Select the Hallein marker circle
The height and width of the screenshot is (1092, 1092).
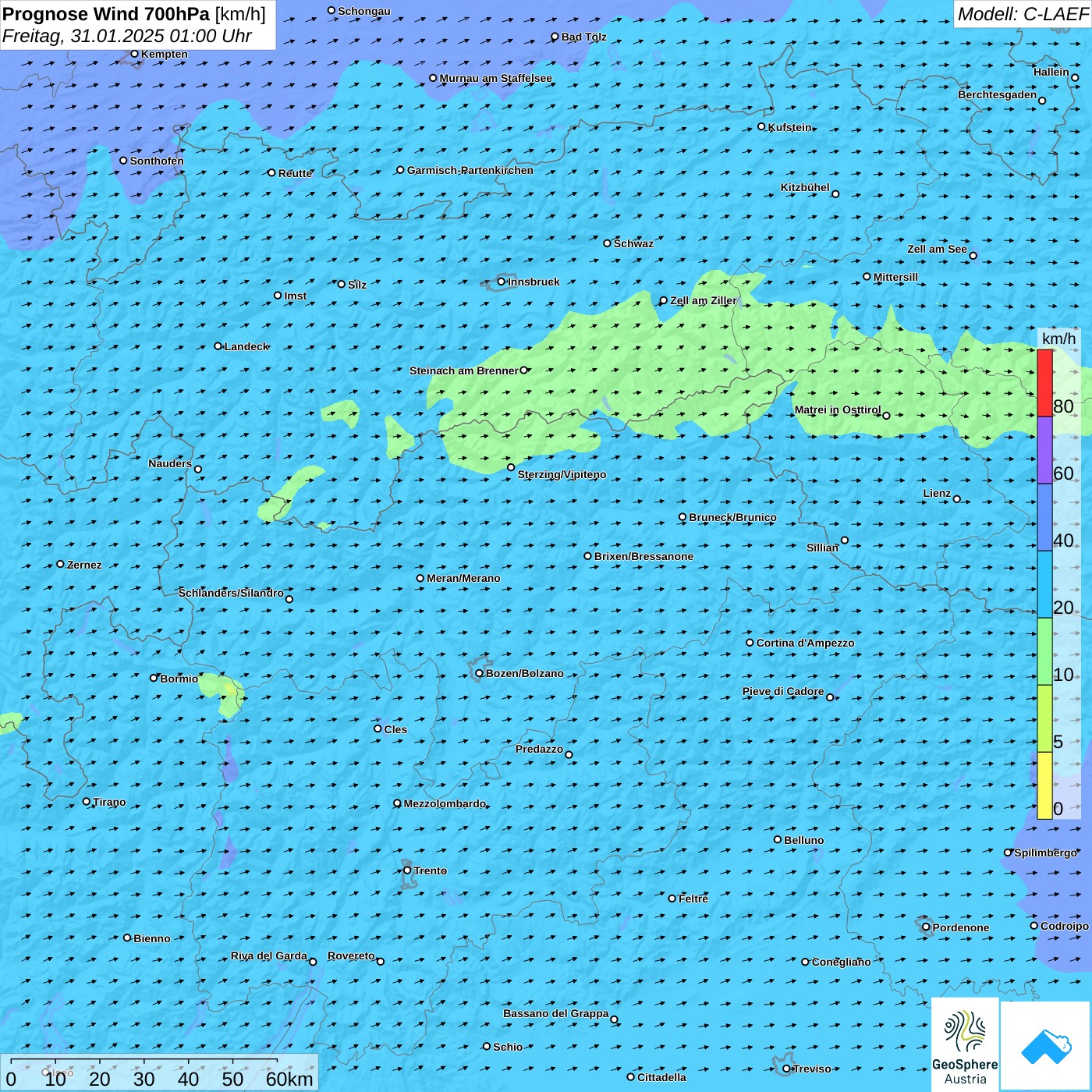coord(1075,77)
